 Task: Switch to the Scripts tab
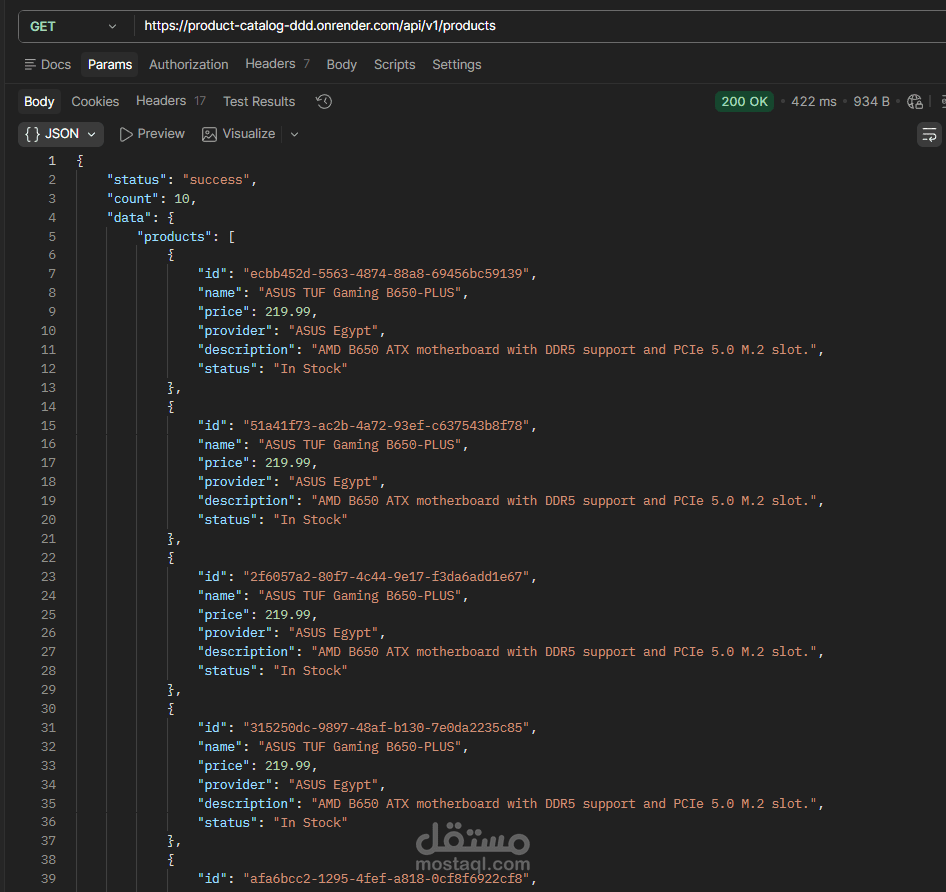[x=395, y=65]
